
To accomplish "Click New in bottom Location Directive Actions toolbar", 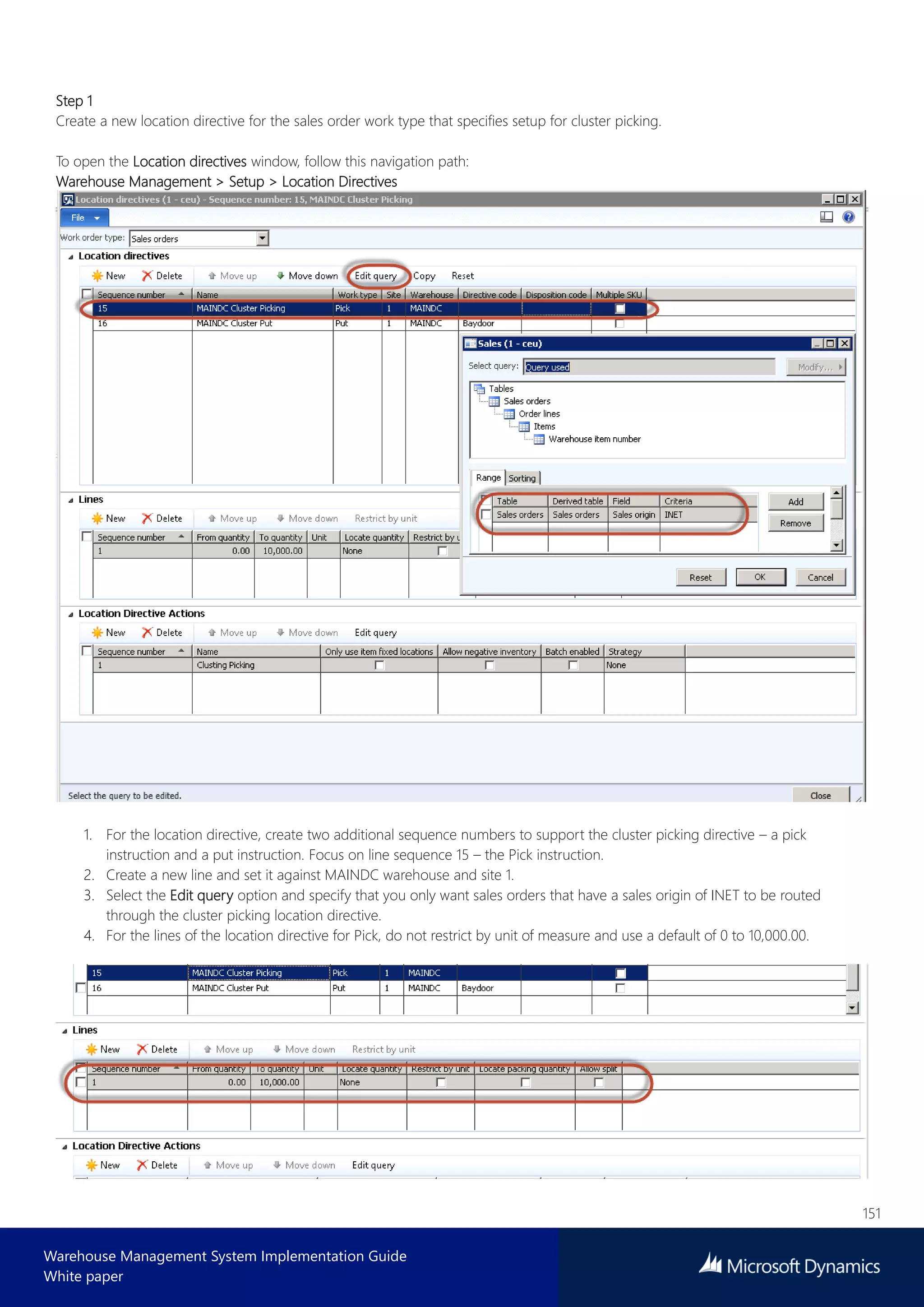I will [103, 1165].
